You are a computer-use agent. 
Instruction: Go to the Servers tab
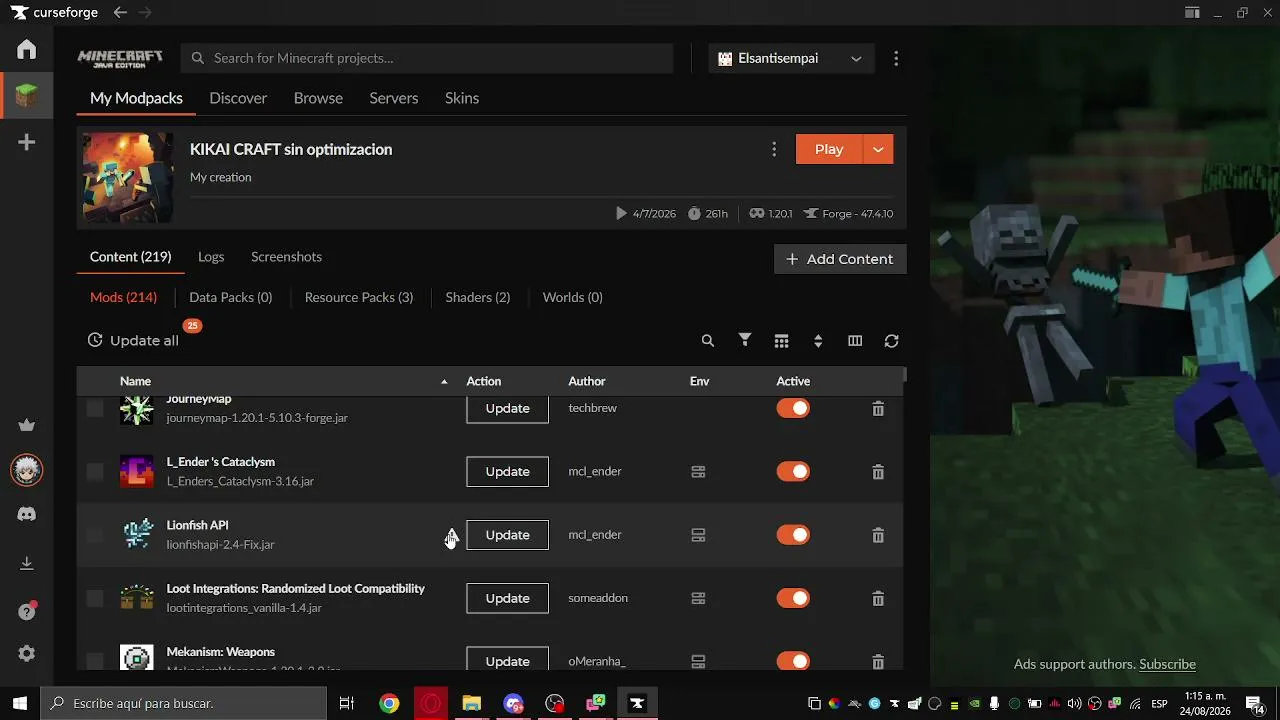point(394,98)
